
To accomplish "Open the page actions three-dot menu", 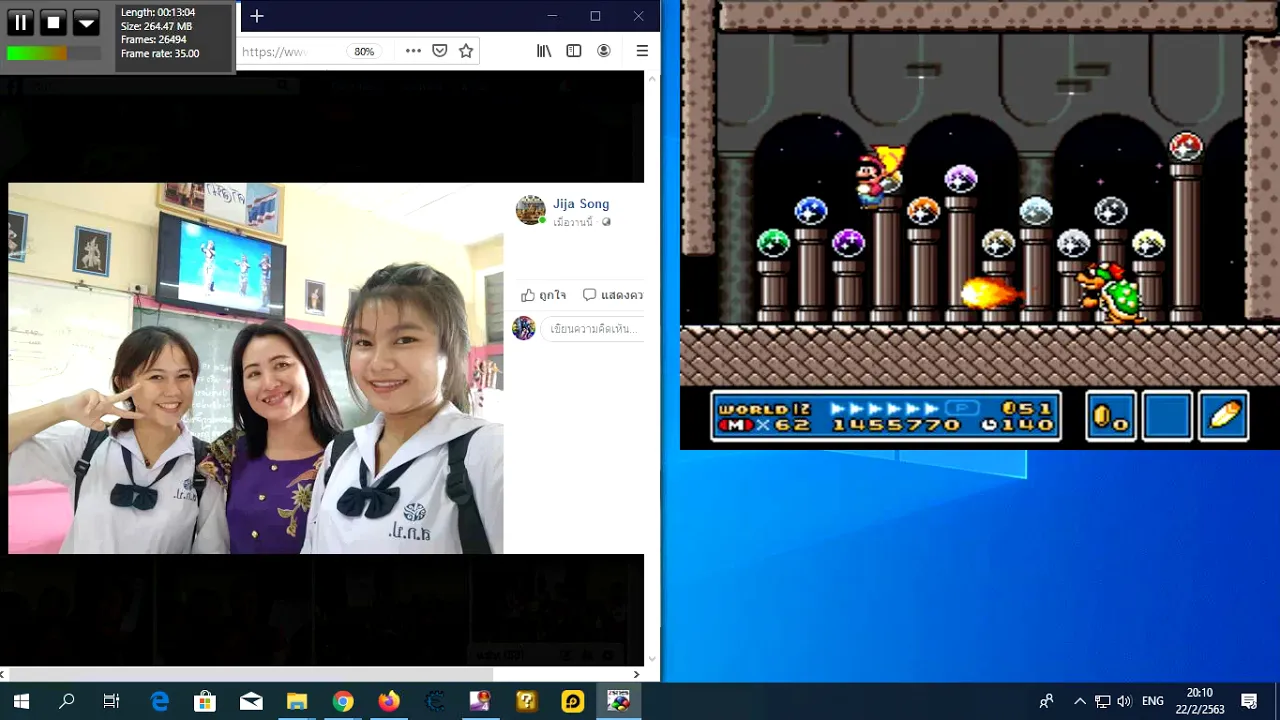I will point(413,51).
